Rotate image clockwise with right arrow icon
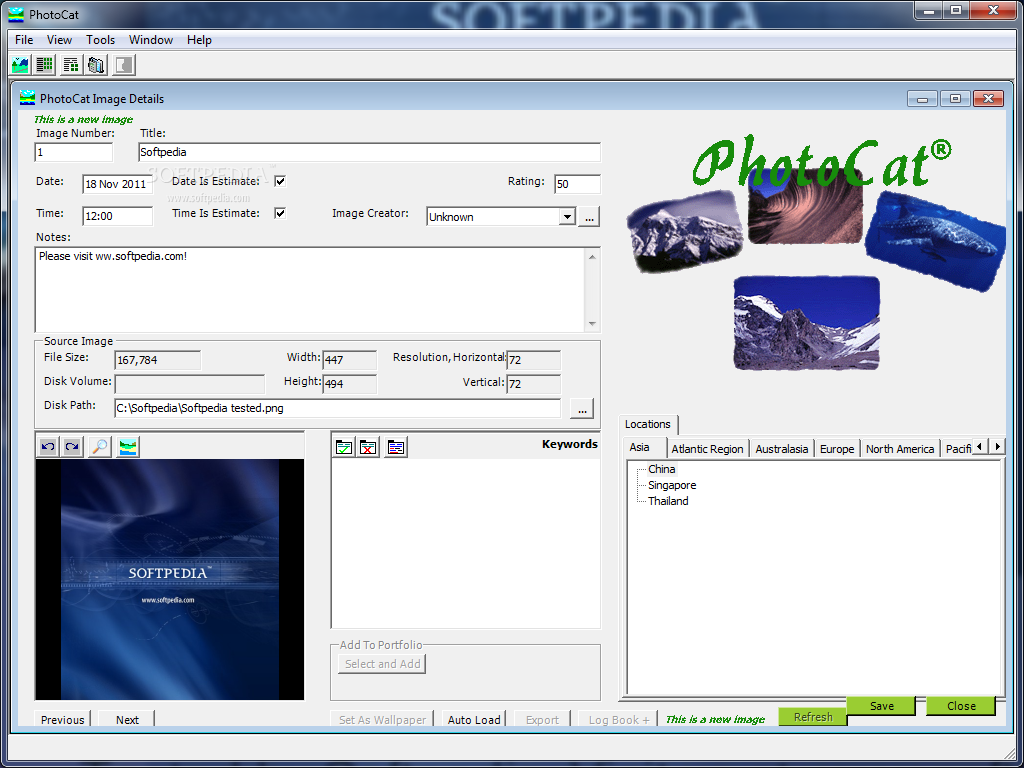Screen dimensions: 1024x768 [x=72, y=447]
